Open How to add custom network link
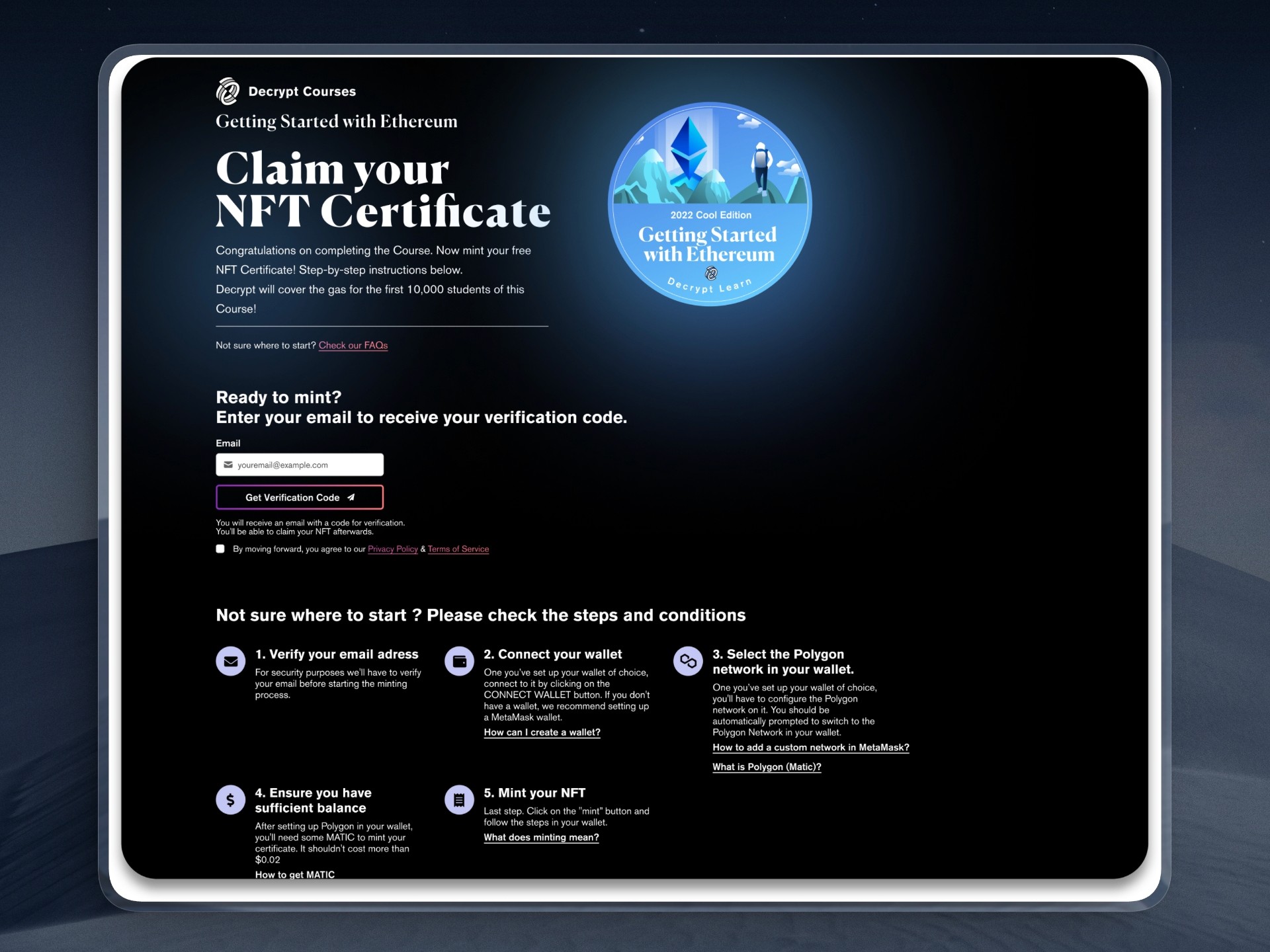The height and width of the screenshot is (952, 1270). [x=810, y=748]
